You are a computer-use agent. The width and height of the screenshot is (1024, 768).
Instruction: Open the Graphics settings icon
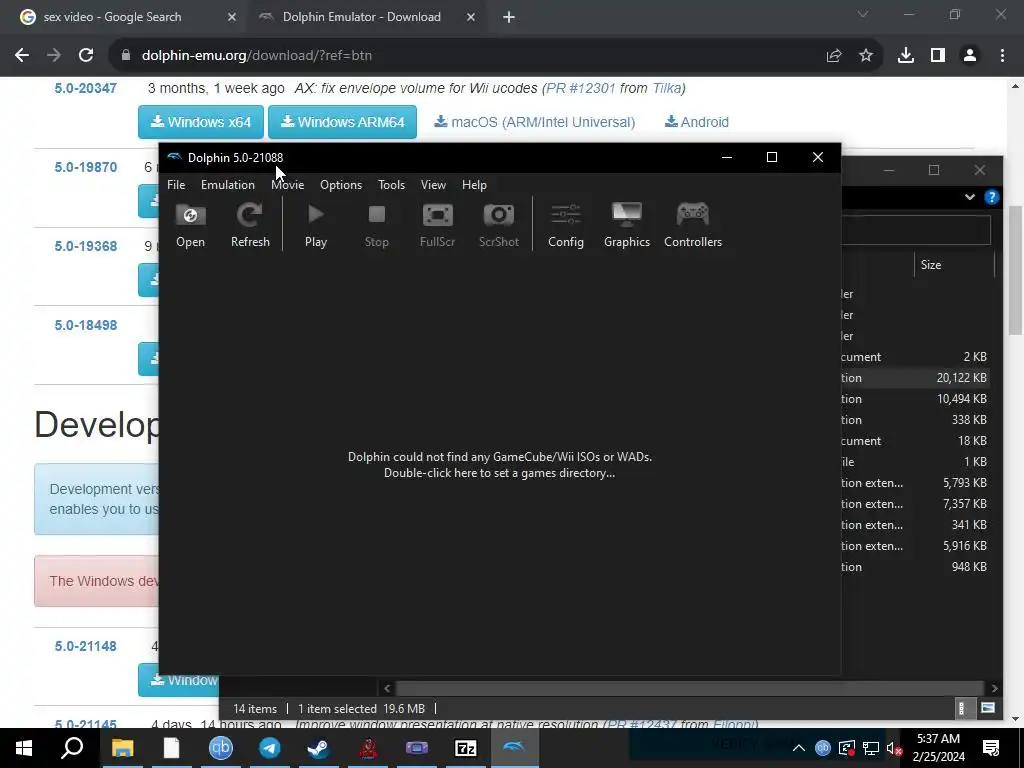point(627,225)
